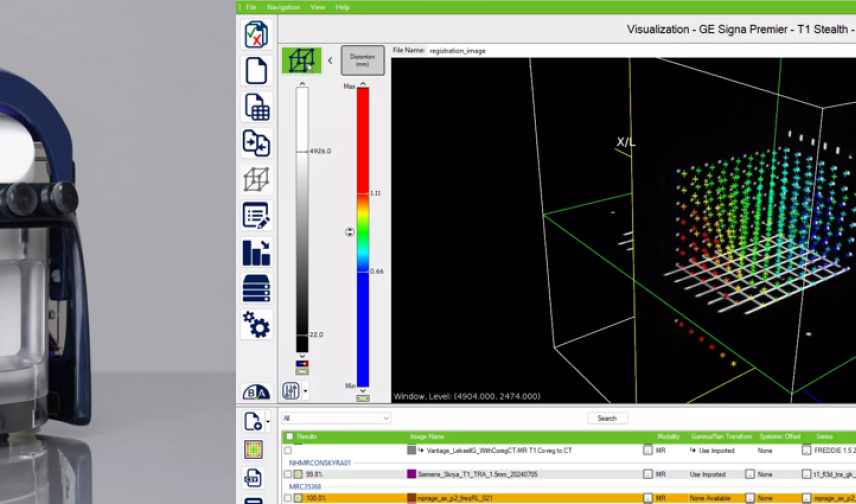Viewport: 856px width, 504px height.
Task: Click the result status icon beside 100.0%
Action: point(298,498)
